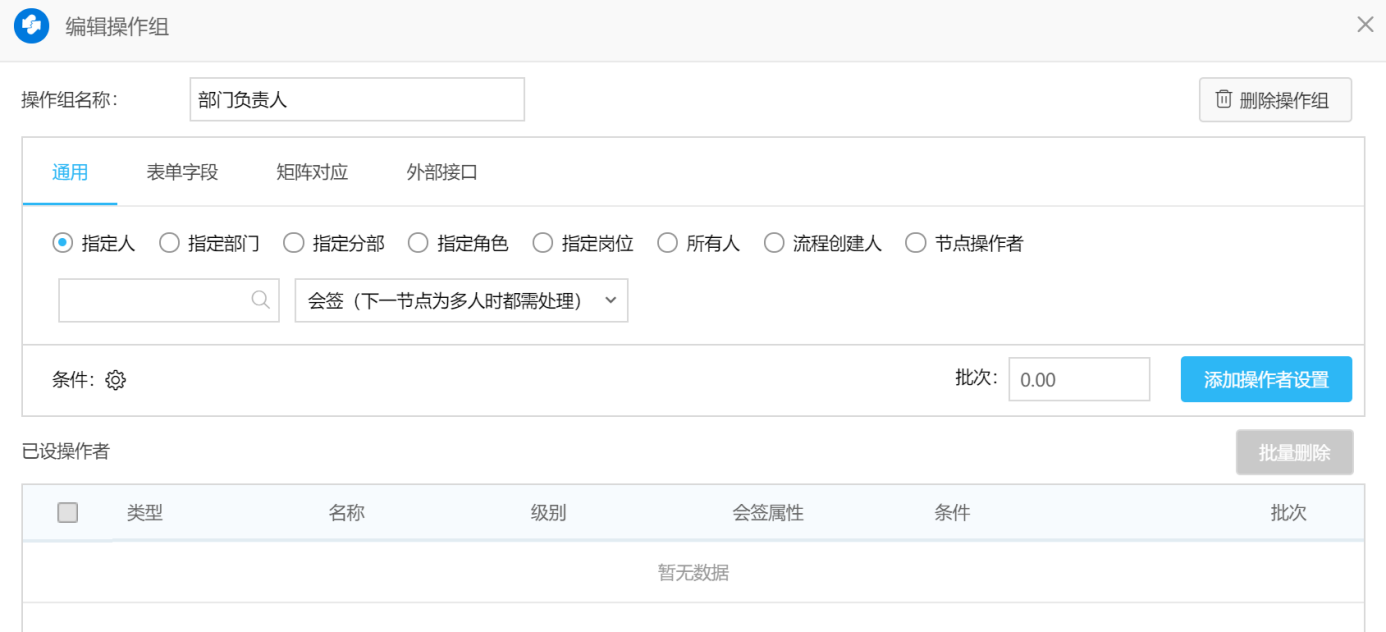Image resolution: width=1386 pixels, height=632 pixels.
Task: Click the blue app logo icon
Action: [32, 26]
